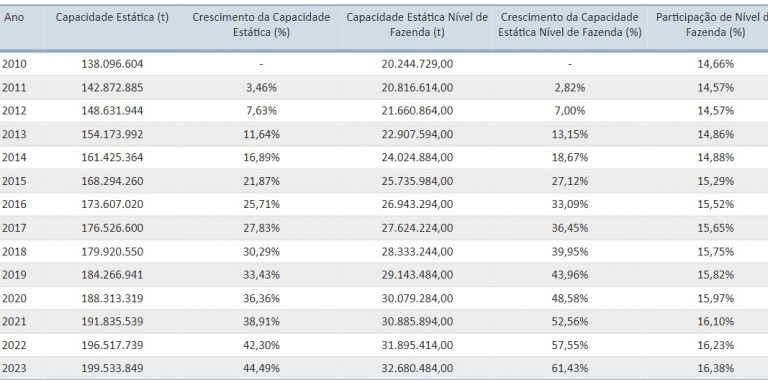
Task: Click Participação de Nível de Fazenda header
Action: point(712,25)
